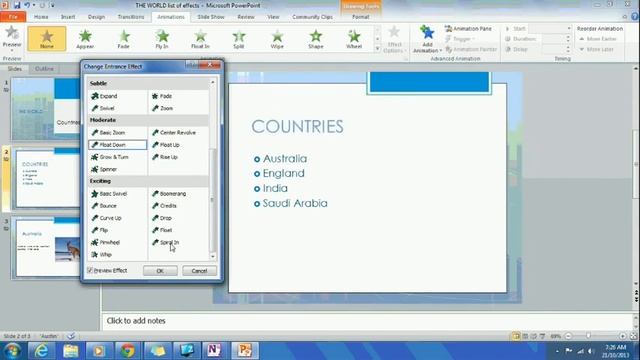This screenshot has width=640, height=360.
Task: Choose Pinwheel entrance effect
Action: [x=106, y=242]
